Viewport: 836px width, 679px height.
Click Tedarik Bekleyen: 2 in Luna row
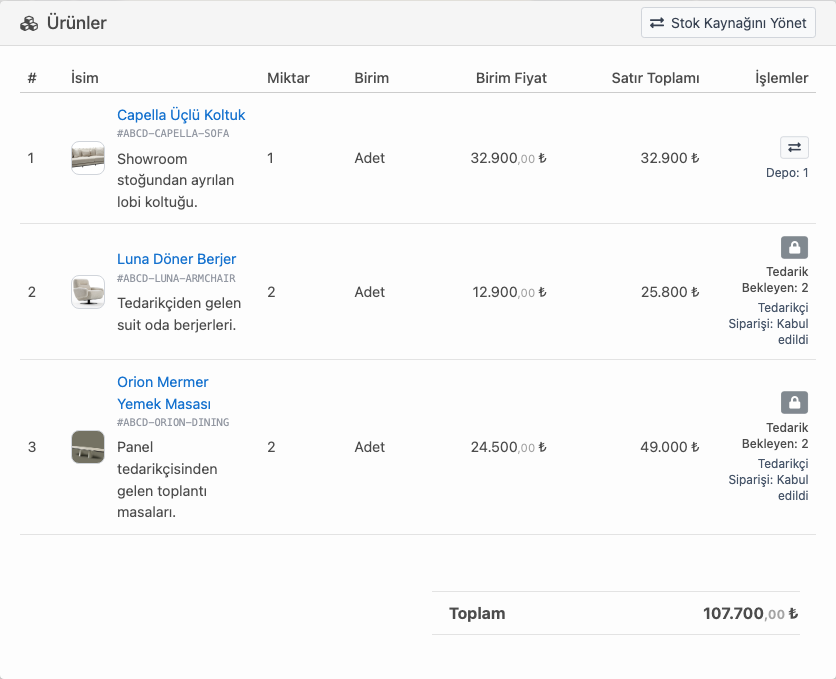click(x=775, y=280)
